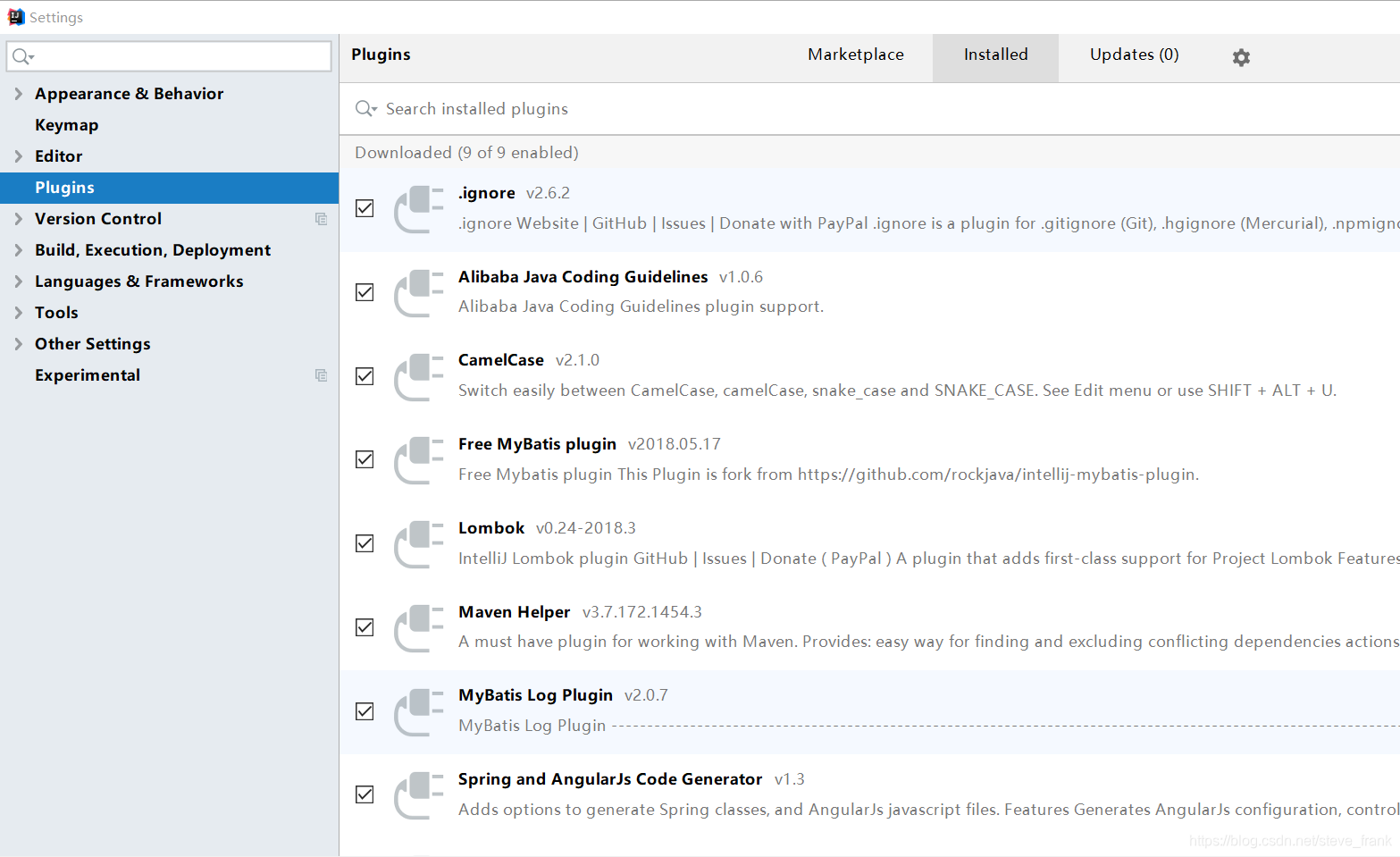
Task: Click the Alibaba plugin support description
Action: 641,307
